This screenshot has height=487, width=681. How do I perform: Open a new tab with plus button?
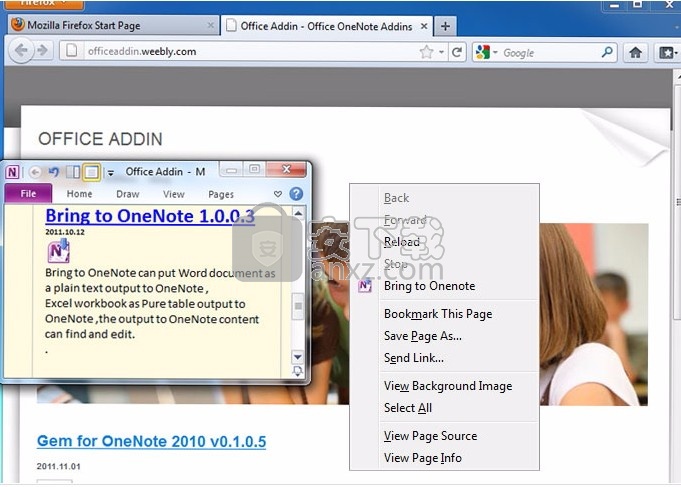coord(445,26)
